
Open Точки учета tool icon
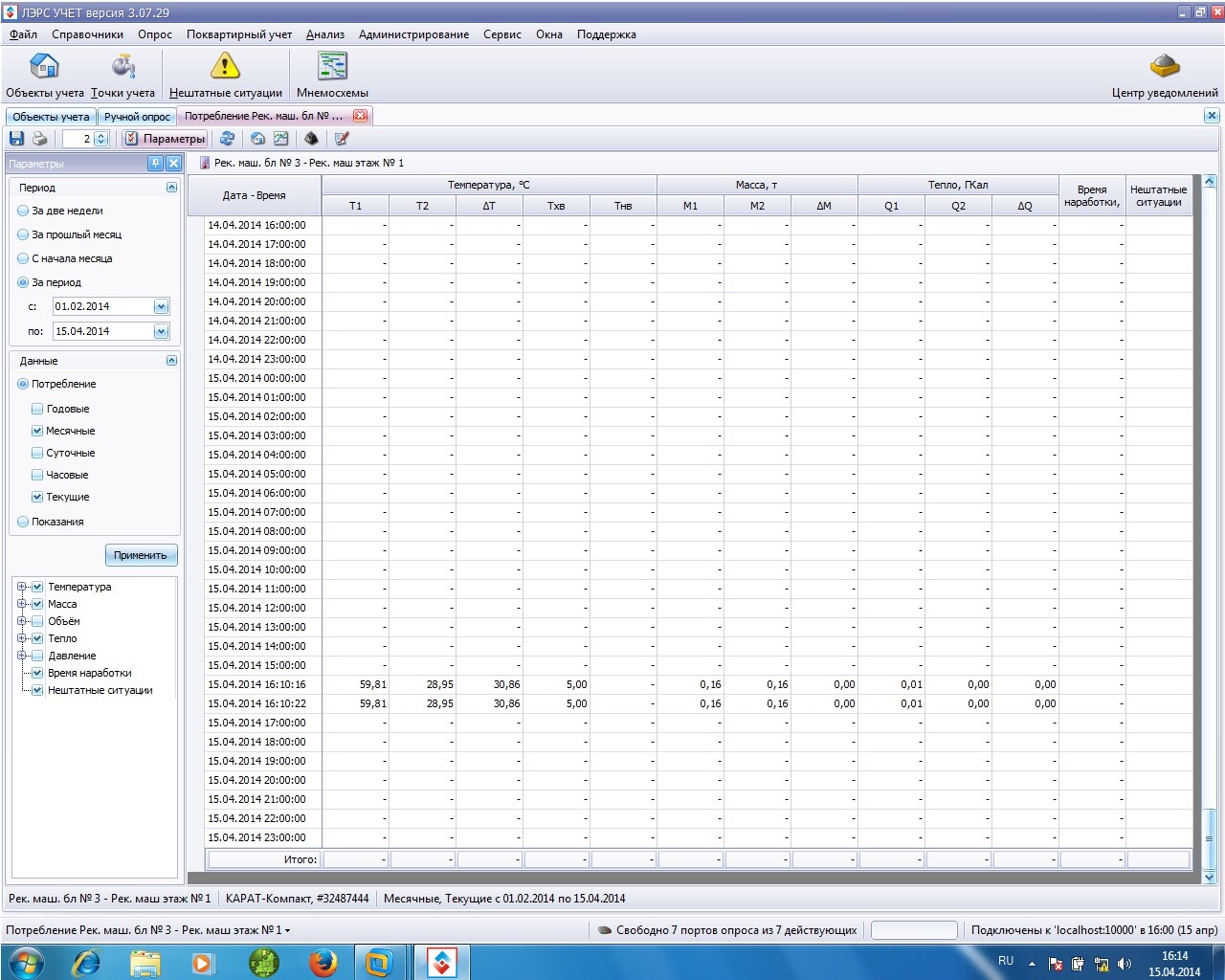[122, 76]
